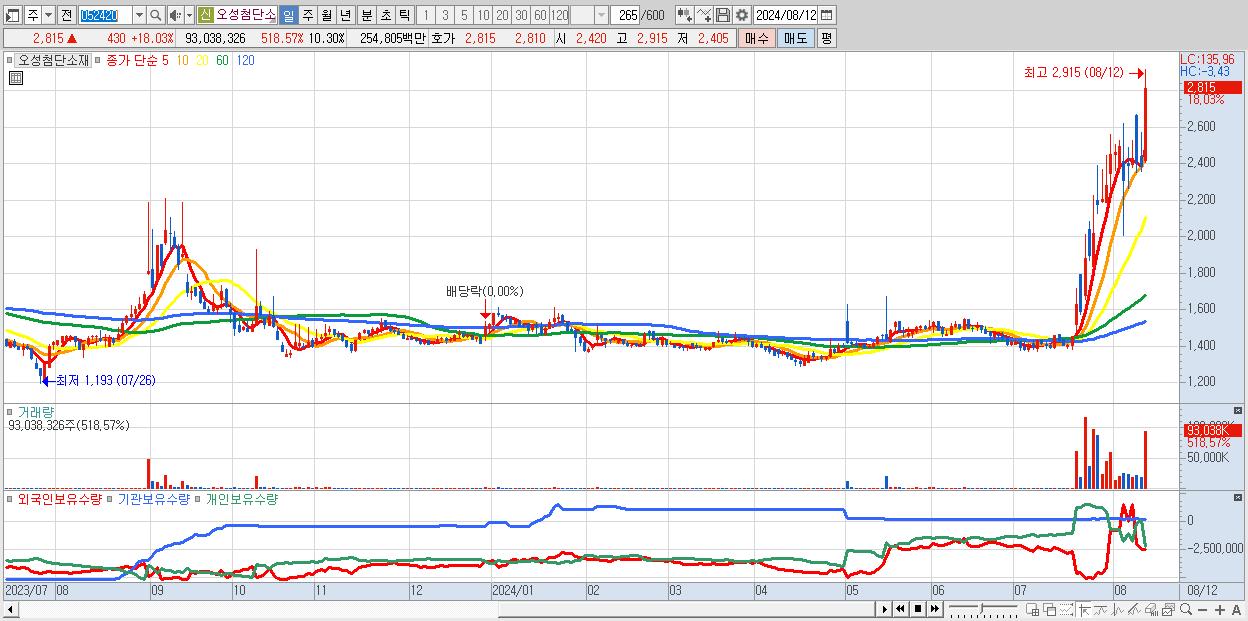Open the calendar date picker icon

point(827,15)
